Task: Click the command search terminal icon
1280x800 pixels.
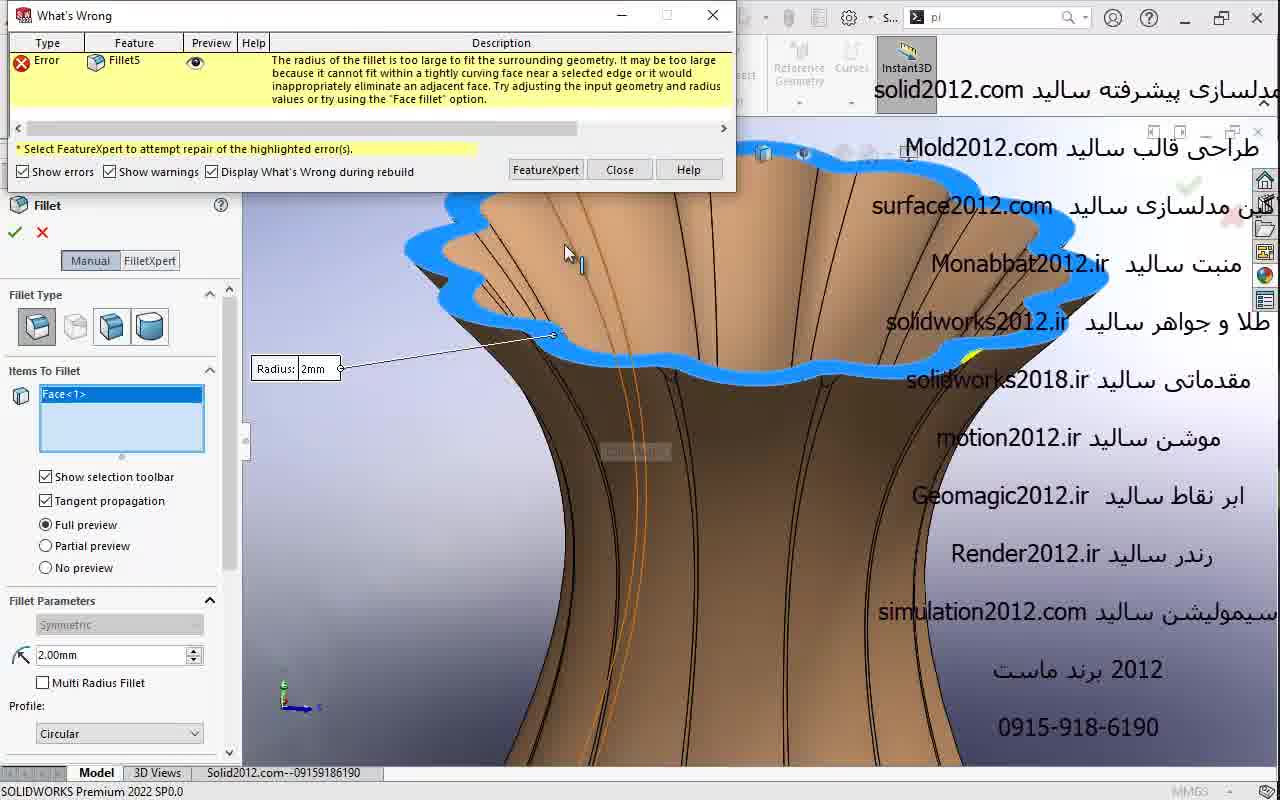Action: point(916,17)
